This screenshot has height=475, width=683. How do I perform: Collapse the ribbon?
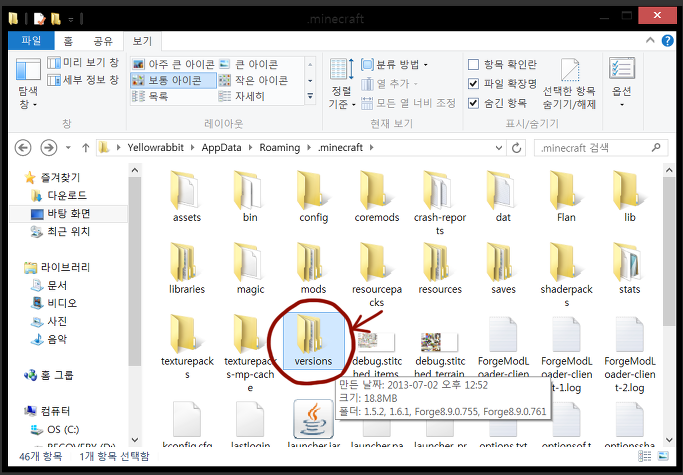650,40
